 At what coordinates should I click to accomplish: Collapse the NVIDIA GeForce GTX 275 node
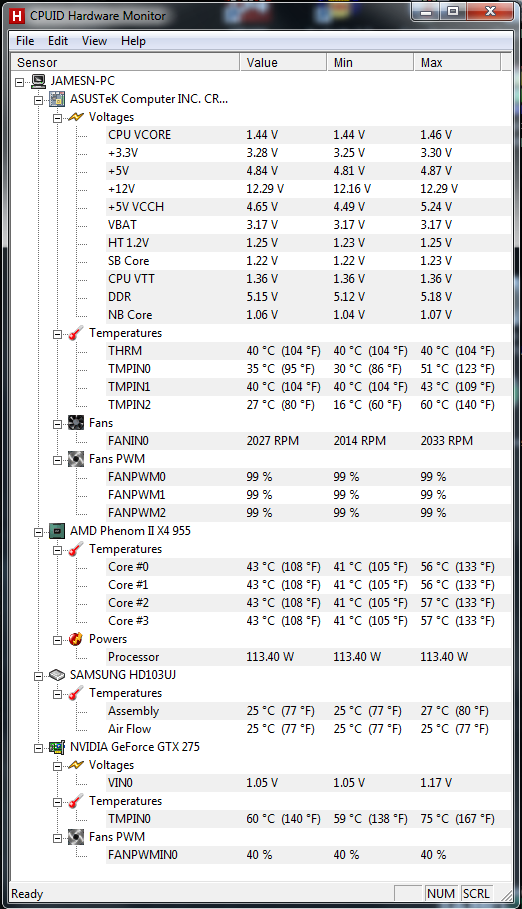38,748
